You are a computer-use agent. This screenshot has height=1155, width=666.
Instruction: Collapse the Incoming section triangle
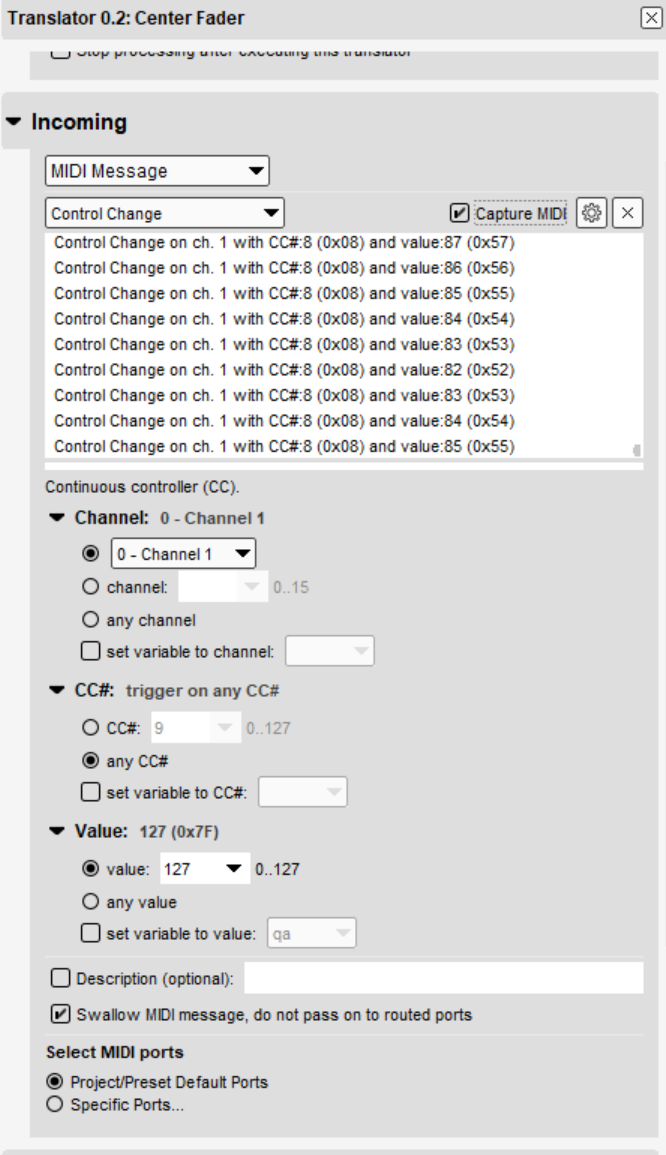pos(14,122)
